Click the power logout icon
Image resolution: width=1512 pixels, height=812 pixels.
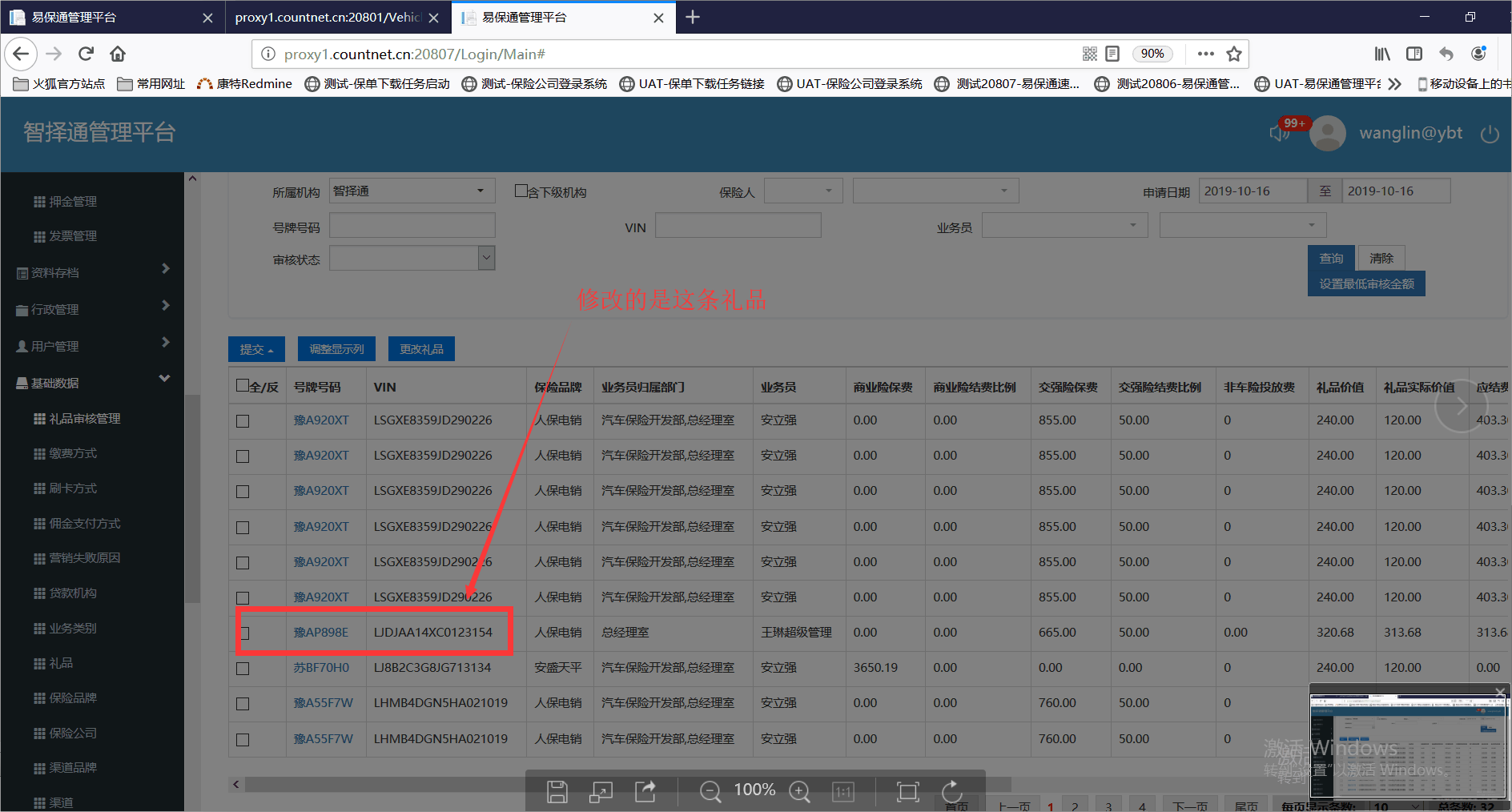click(1489, 134)
